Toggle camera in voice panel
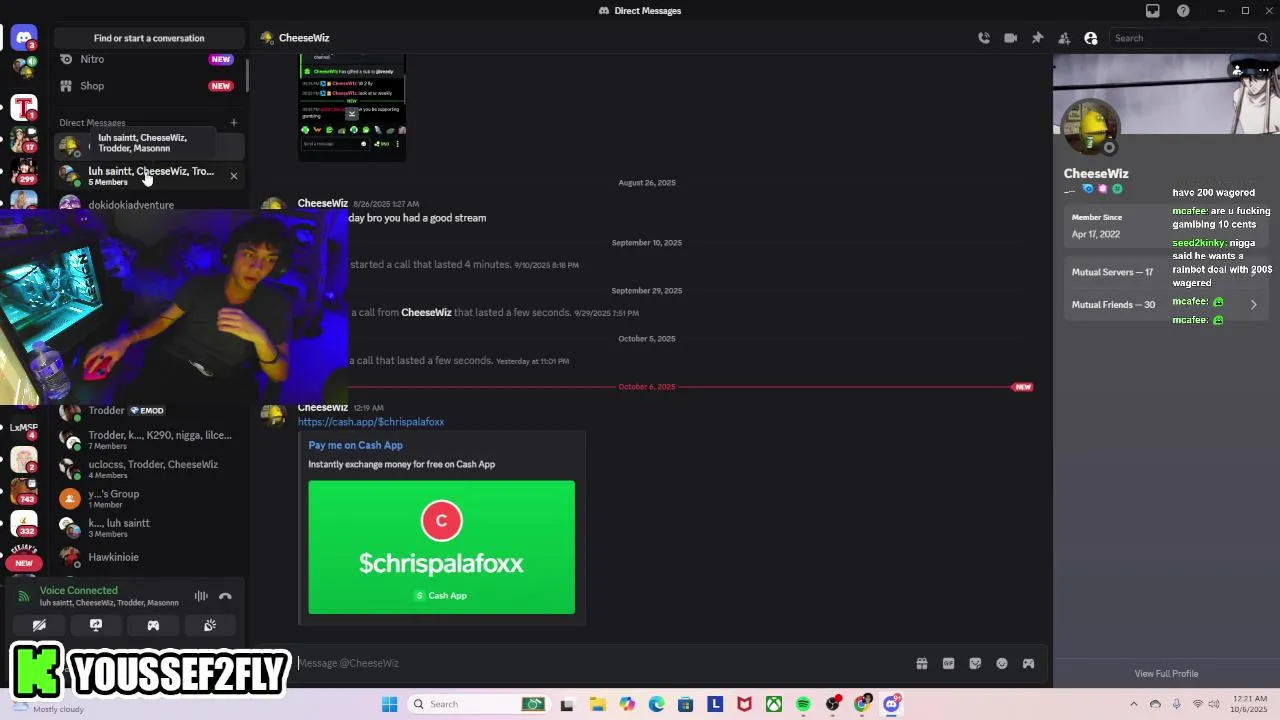 coord(39,625)
